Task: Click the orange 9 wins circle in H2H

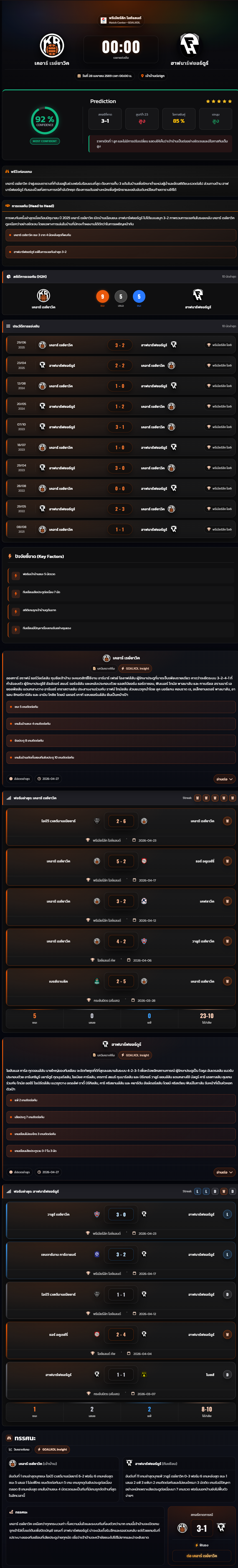Action: 103,296
